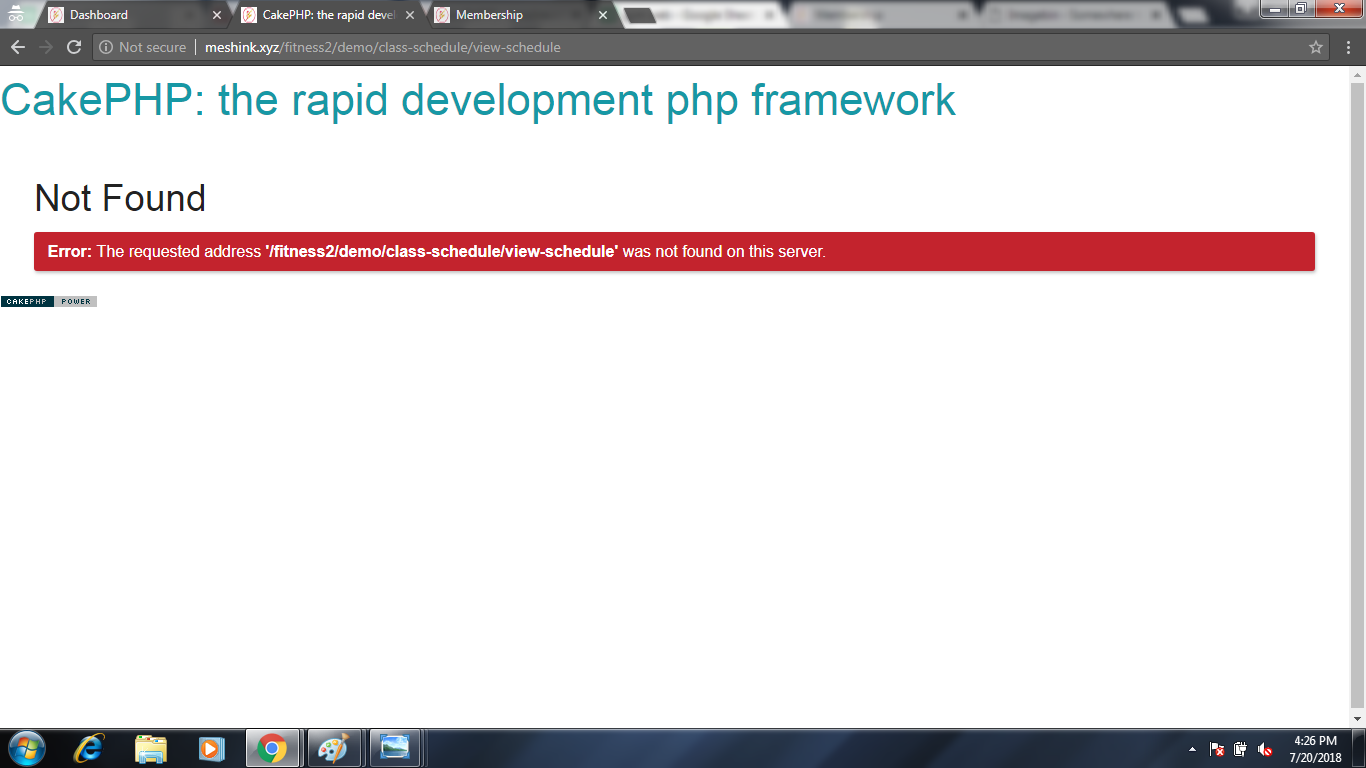Click the scrollbar up arrow
Viewport: 1366px width, 768px height.
pyautogui.click(x=1357, y=74)
